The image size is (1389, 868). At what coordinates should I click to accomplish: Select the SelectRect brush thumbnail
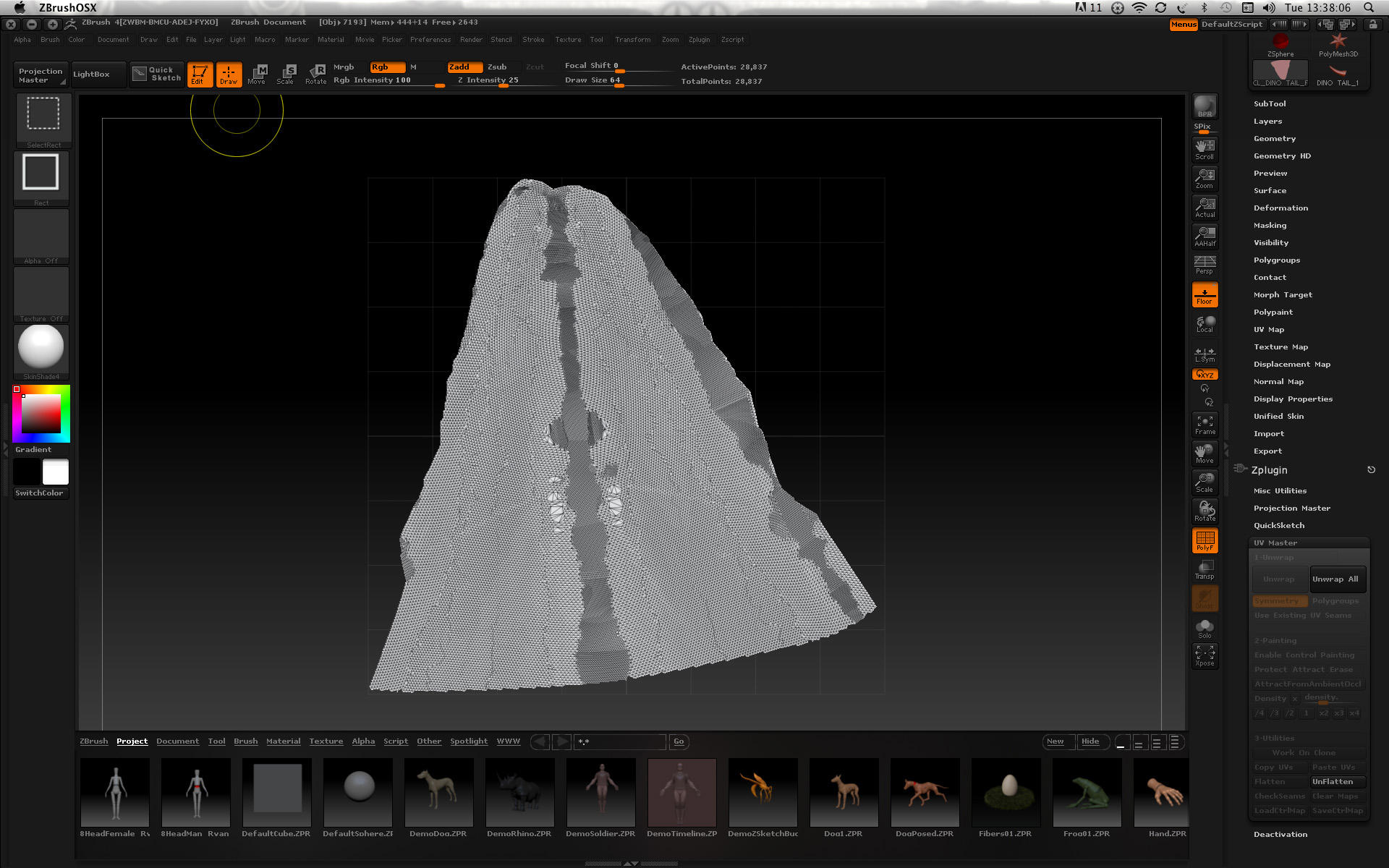(43, 122)
